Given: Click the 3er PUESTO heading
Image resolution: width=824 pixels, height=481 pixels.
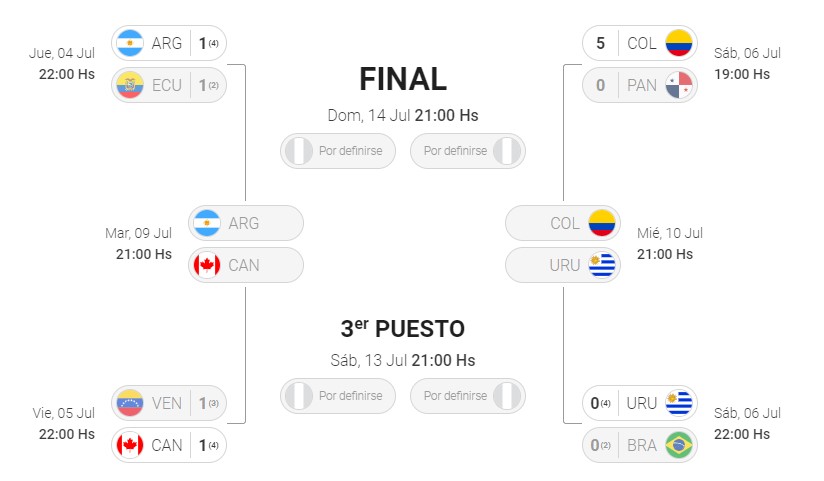Looking at the screenshot, I should click(403, 329).
